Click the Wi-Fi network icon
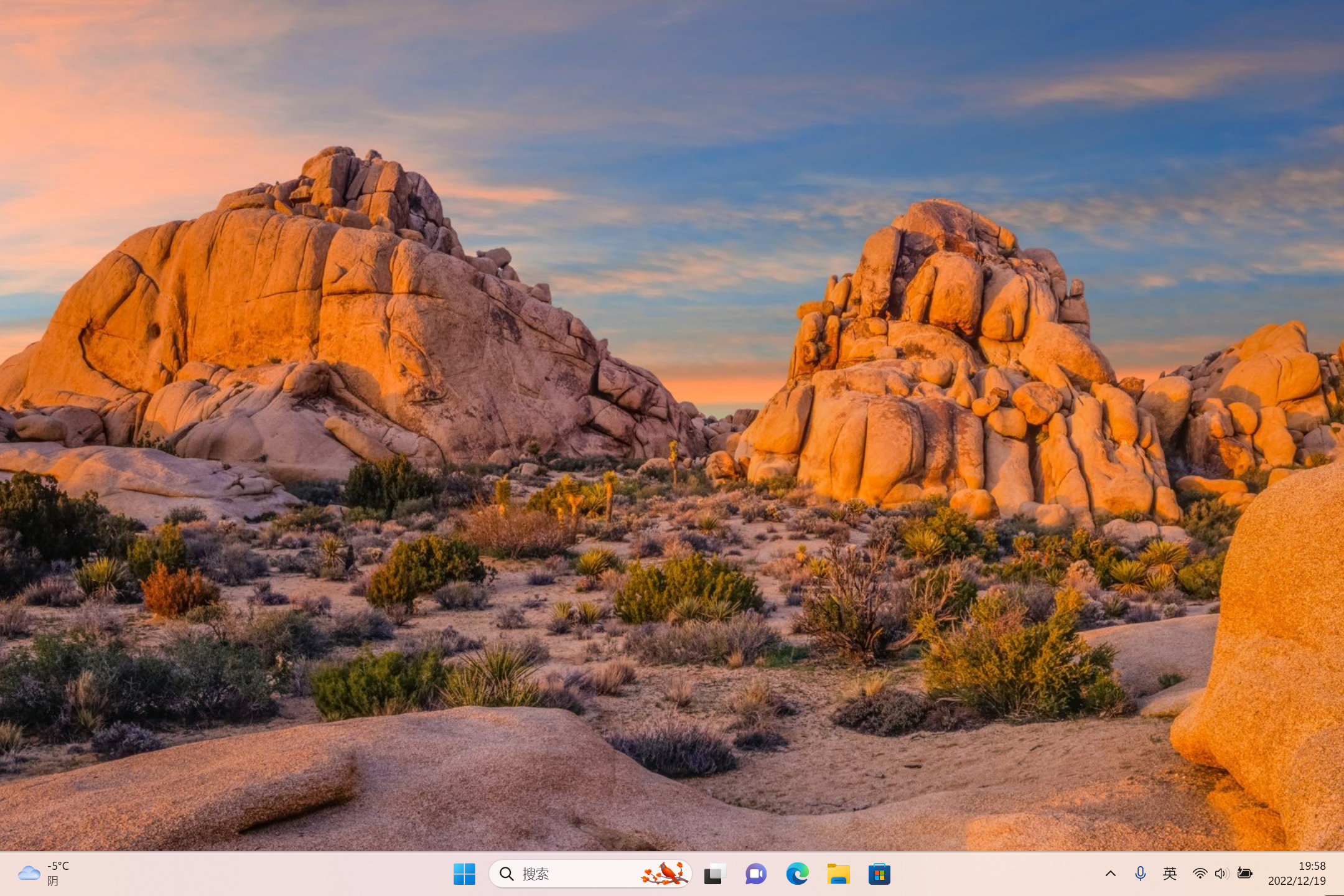This screenshot has height=896, width=1344. pyautogui.click(x=1199, y=874)
